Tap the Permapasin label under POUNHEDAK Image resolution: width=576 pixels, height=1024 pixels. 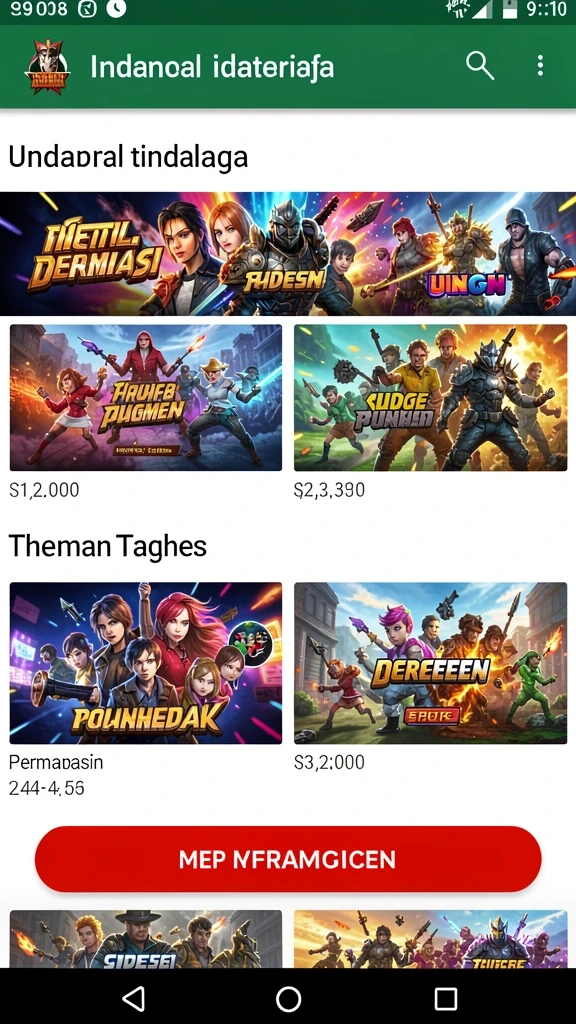pos(56,762)
